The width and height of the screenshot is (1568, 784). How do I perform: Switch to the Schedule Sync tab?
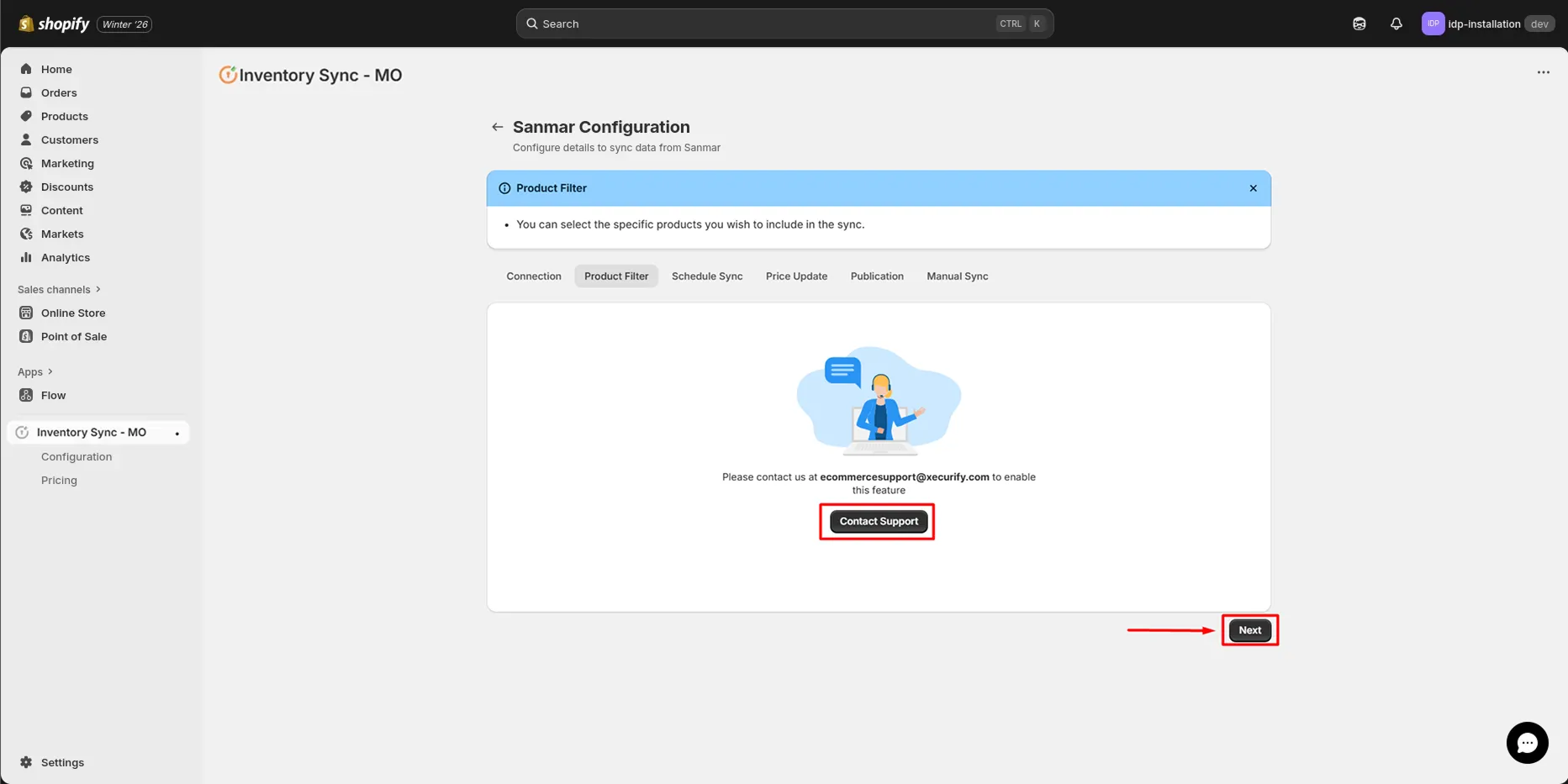point(706,276)
